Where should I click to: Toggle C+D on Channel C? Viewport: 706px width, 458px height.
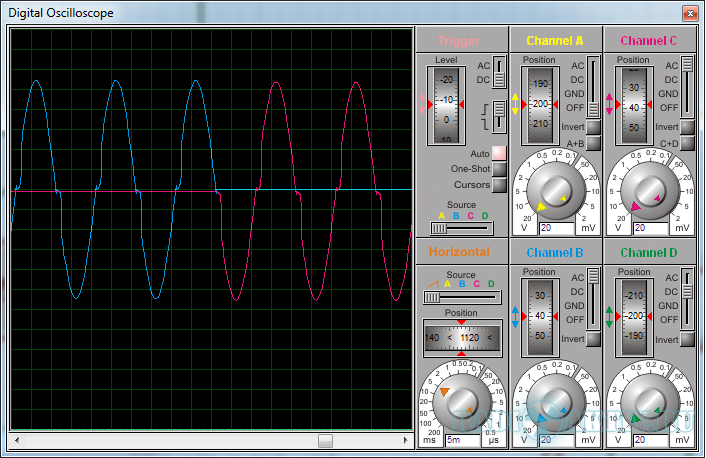(x=687, y=144)
